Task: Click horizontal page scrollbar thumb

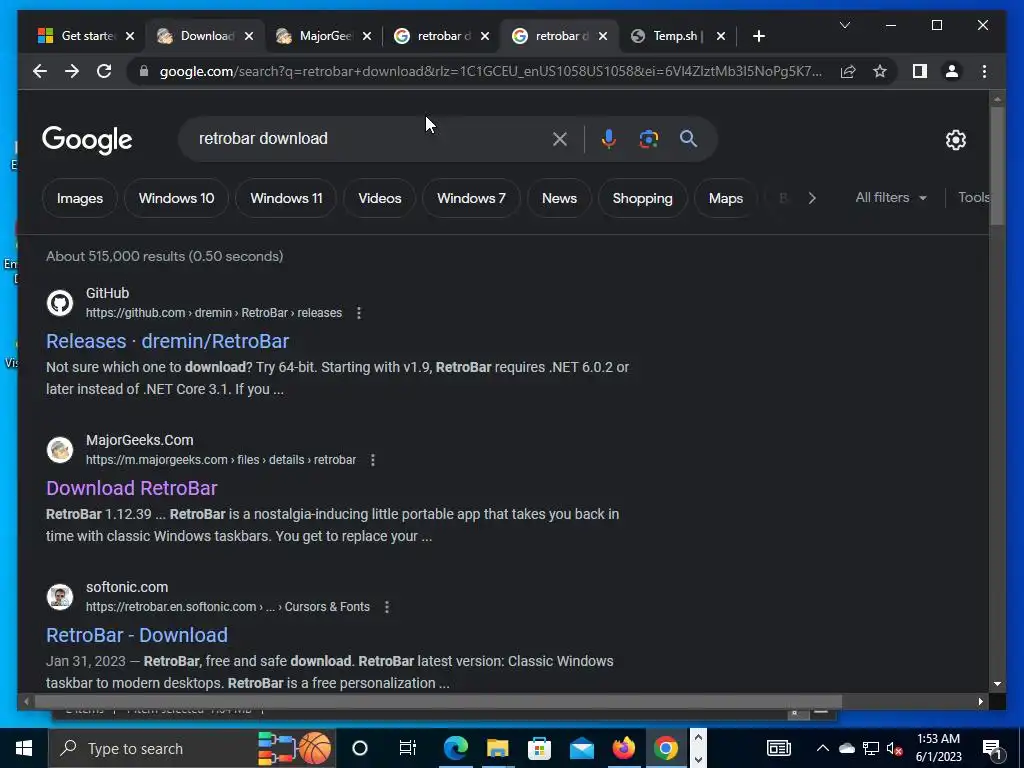Action: (x=438, y=701)
